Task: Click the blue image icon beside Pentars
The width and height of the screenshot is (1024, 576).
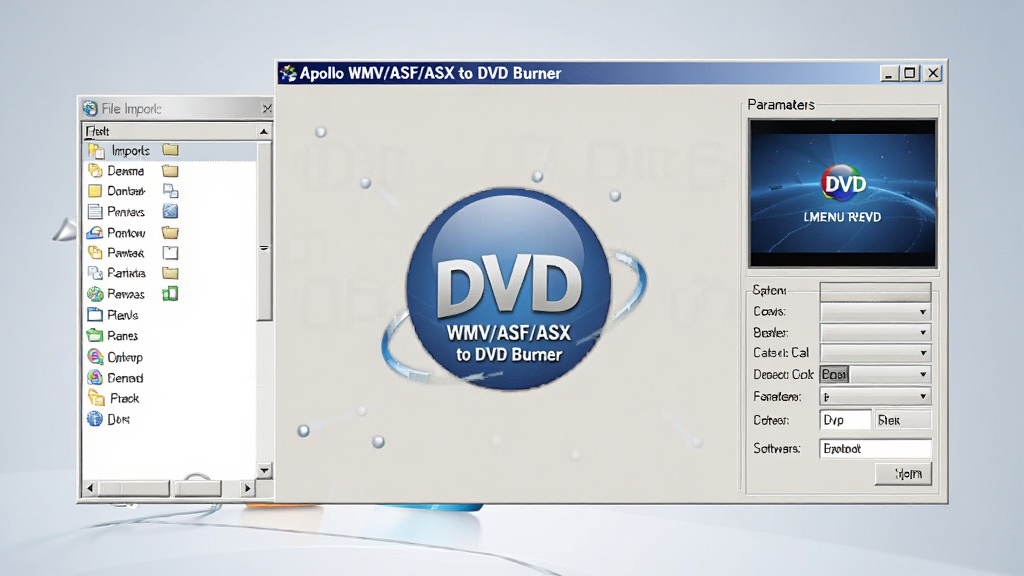Action: 170,212
